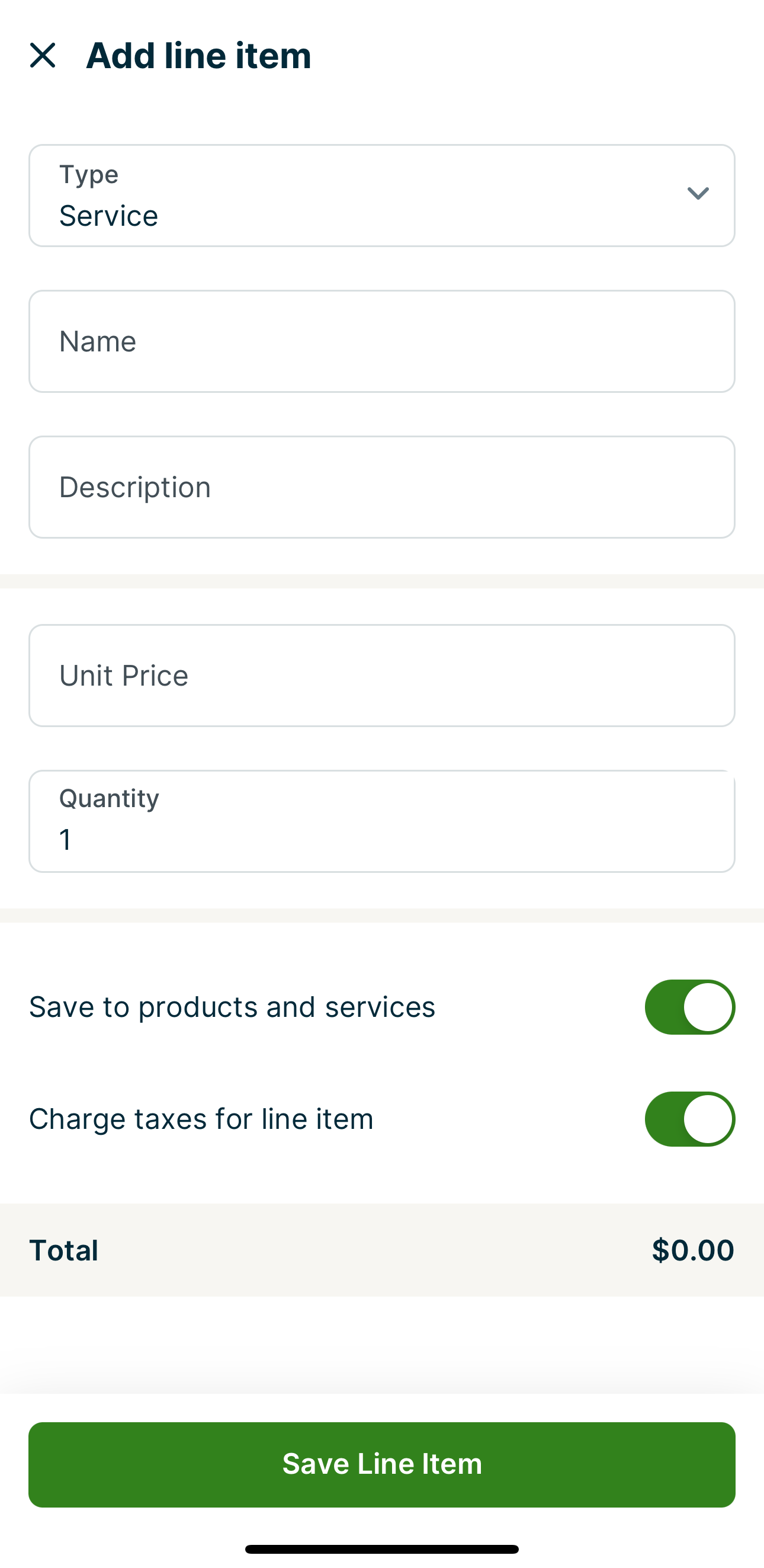Tap 'Save to products and services' label

pyautogui.click(x=232, y=1007)
